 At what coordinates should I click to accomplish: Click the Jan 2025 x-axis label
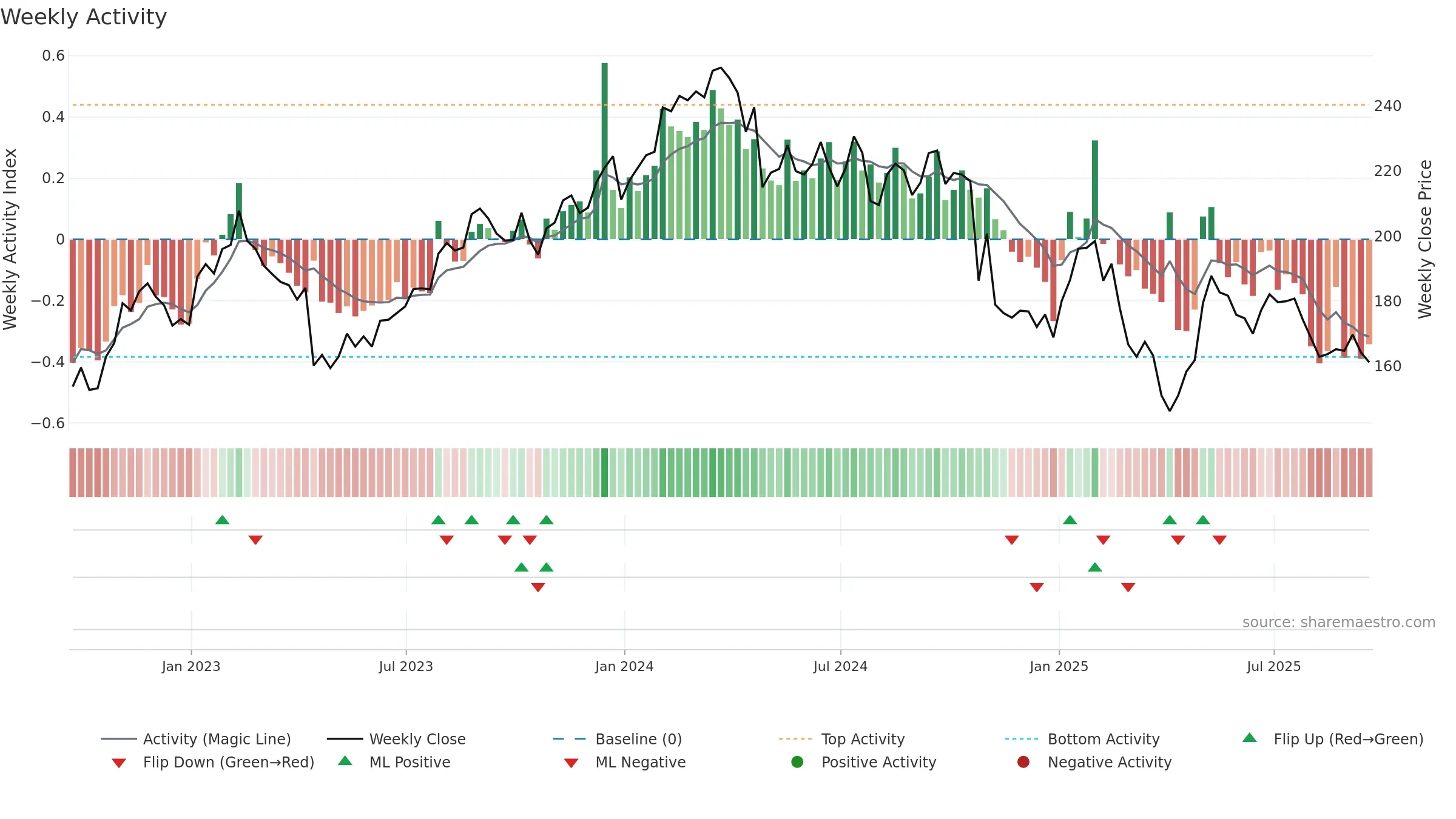[1059, 666]
